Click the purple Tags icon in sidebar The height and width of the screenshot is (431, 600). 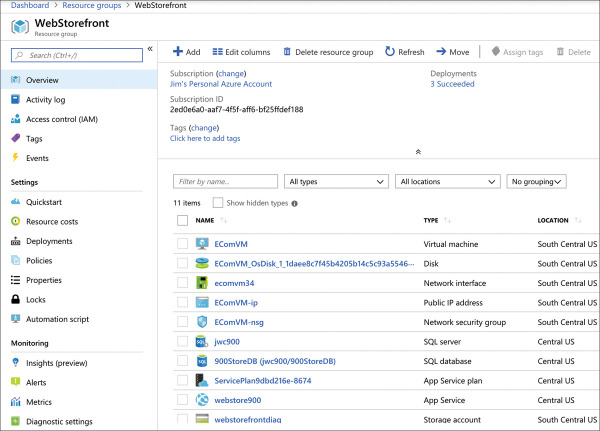pyautogui.click(x=15, y=138)
